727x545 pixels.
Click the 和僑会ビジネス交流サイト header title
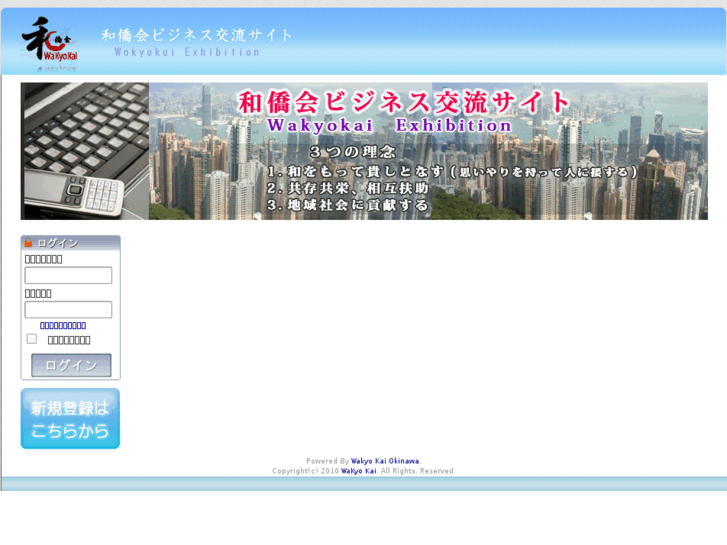click(197, 35)
